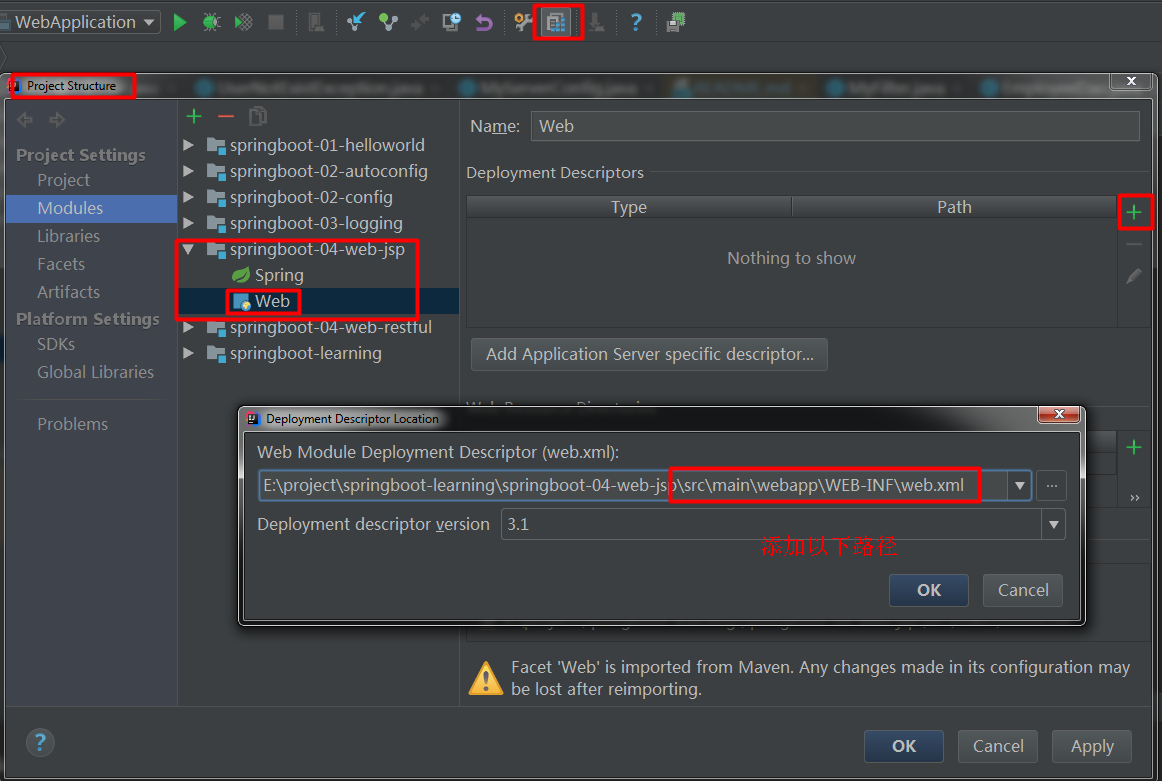Close the Project Structure window
This screenshot has height=781, width=1162.
[x=1131, y=82]
